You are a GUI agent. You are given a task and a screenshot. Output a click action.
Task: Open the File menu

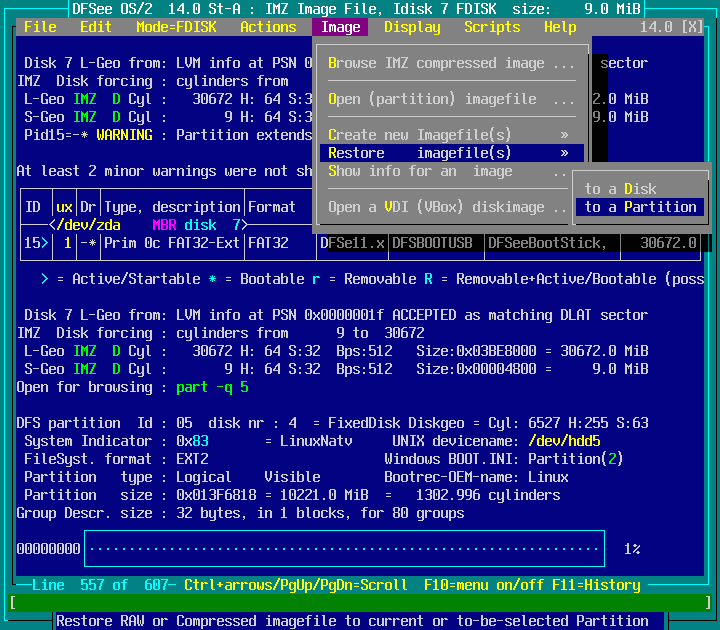coord(40,27)
